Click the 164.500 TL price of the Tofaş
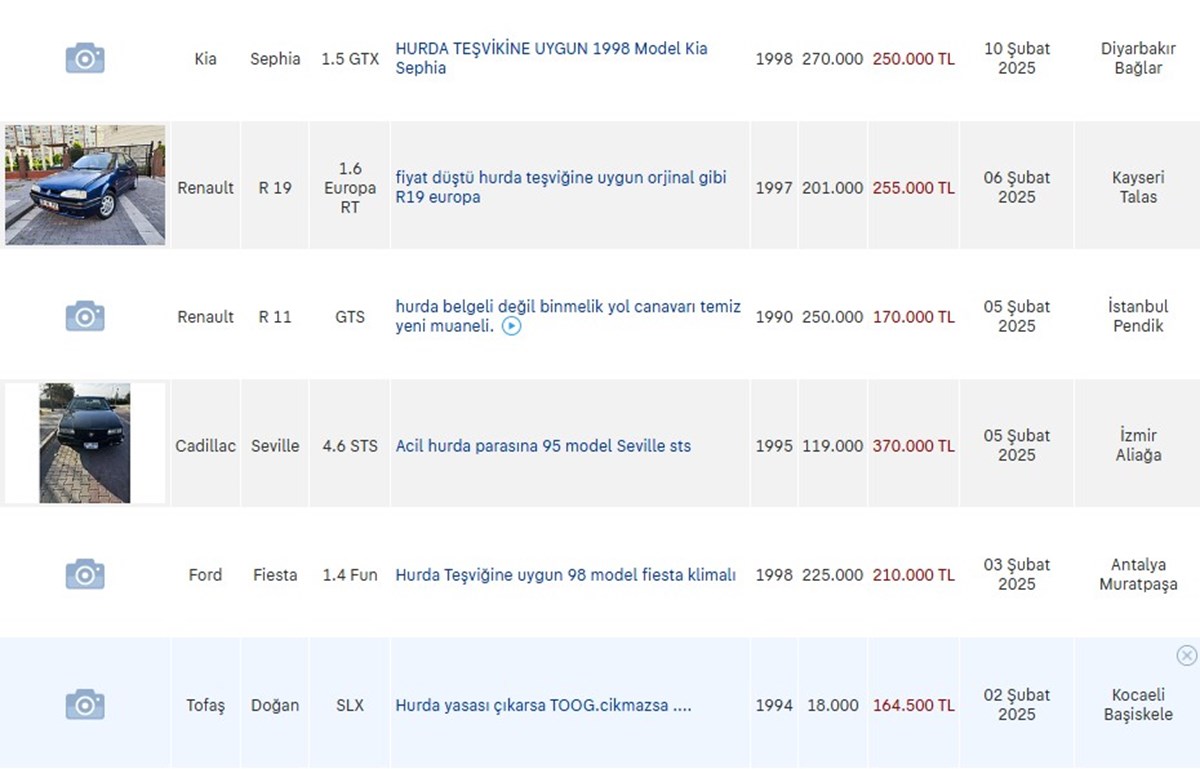Viewport: 1200px width, 769px height. point(913,705)
